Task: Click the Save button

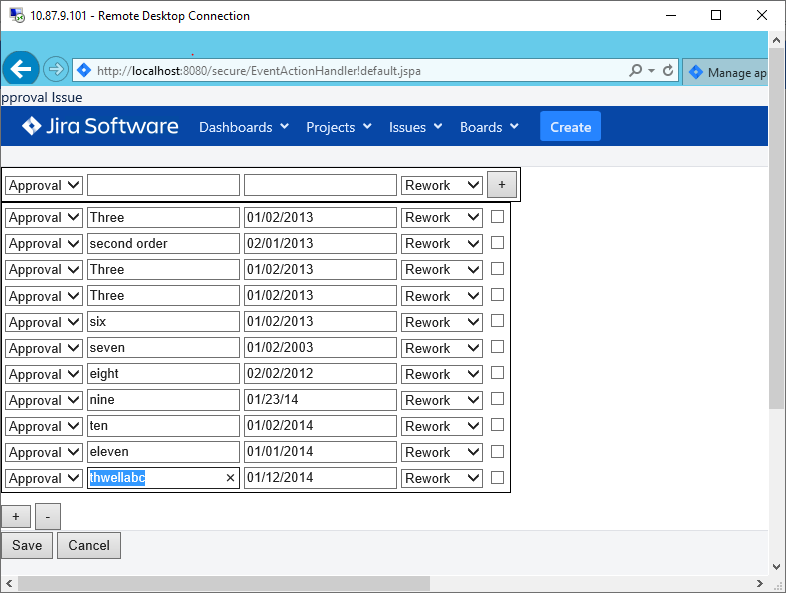Action: tap(27, 545)
